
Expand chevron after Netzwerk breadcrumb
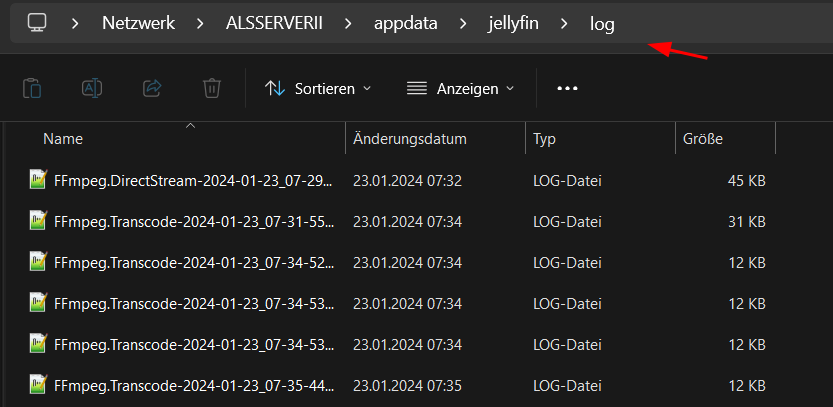[x=200, y=23]
